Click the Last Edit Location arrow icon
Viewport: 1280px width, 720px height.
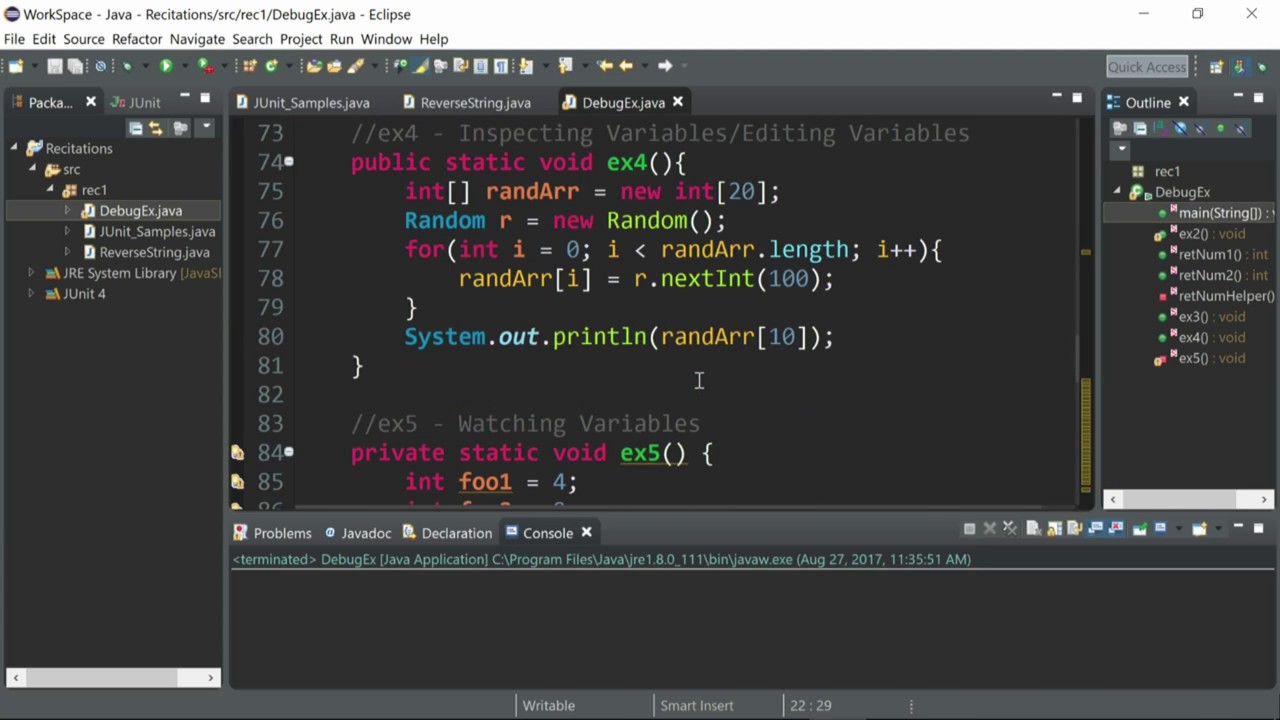(x=605, y=66)
